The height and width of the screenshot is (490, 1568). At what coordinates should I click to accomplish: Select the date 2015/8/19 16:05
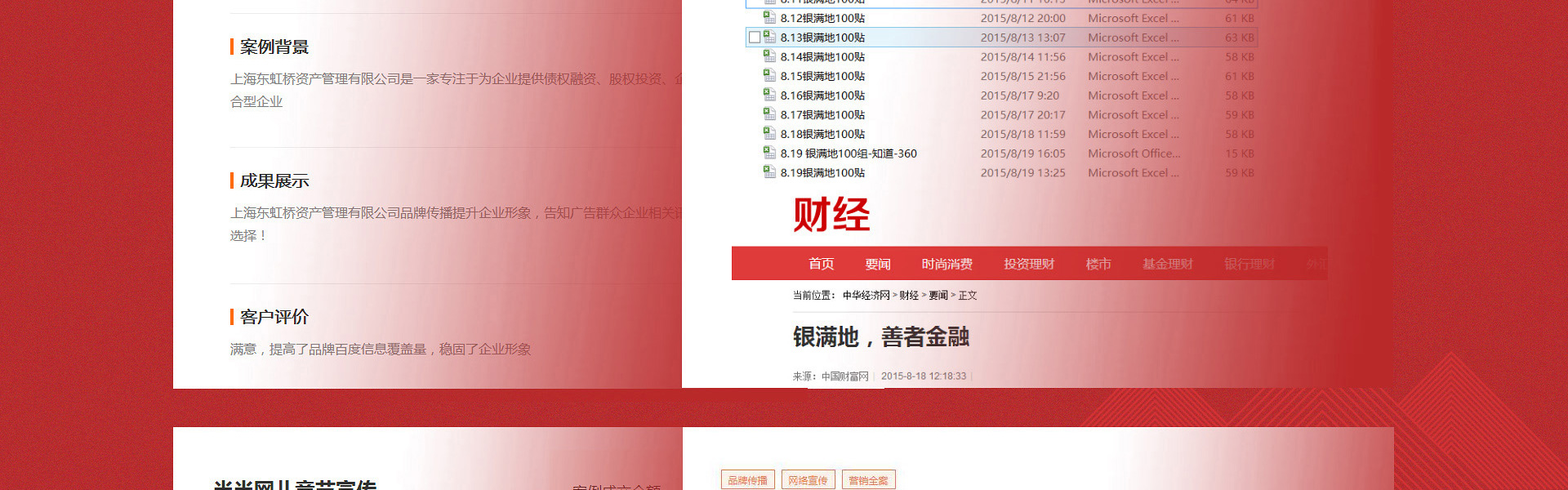click(x=1022, y=154)
